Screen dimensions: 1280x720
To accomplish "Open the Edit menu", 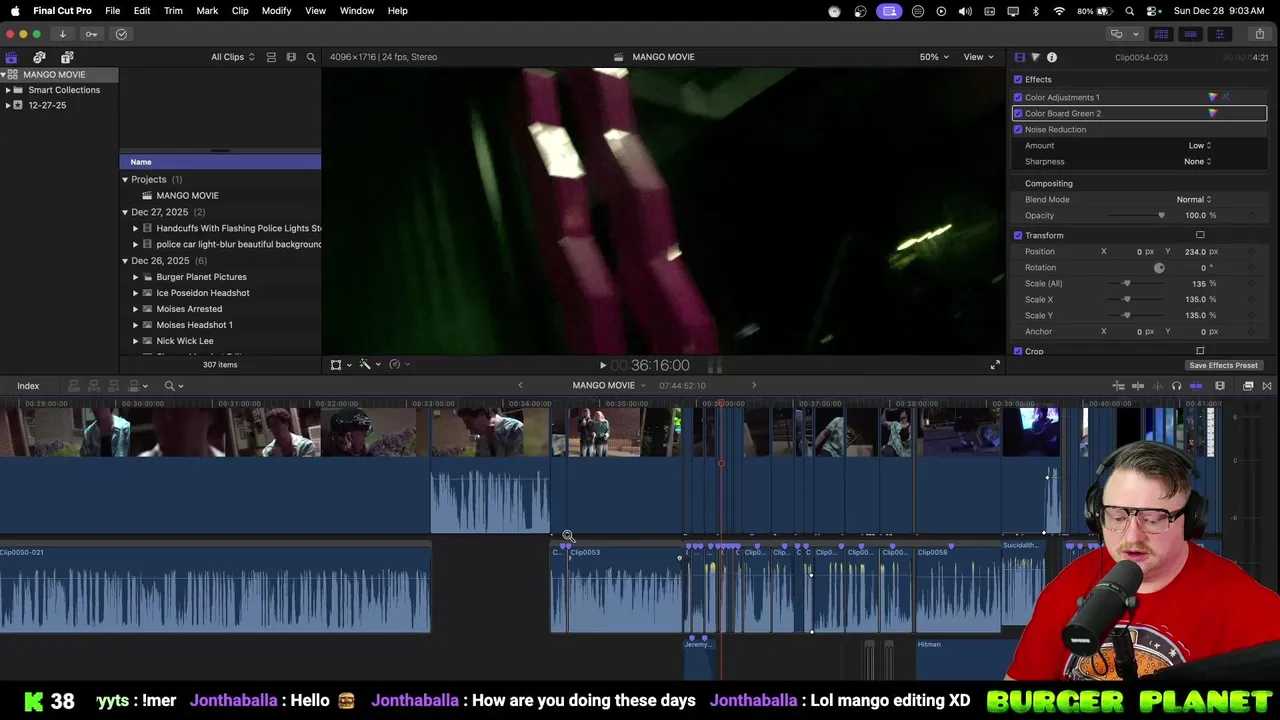I will coord(142,11).
